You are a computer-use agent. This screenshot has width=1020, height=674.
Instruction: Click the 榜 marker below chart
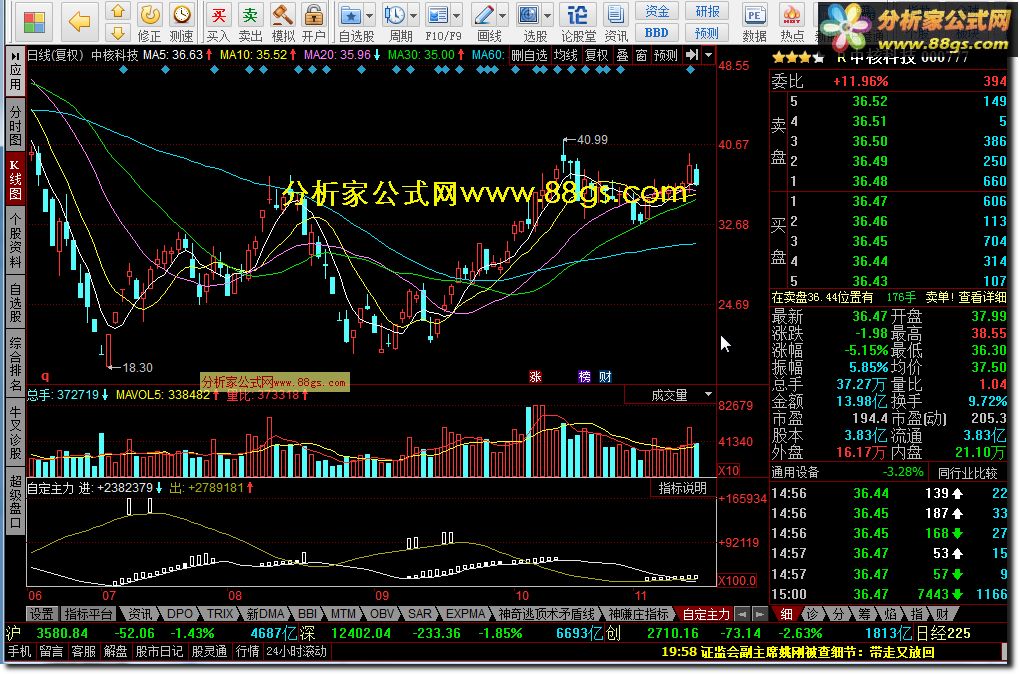point(585,377)
